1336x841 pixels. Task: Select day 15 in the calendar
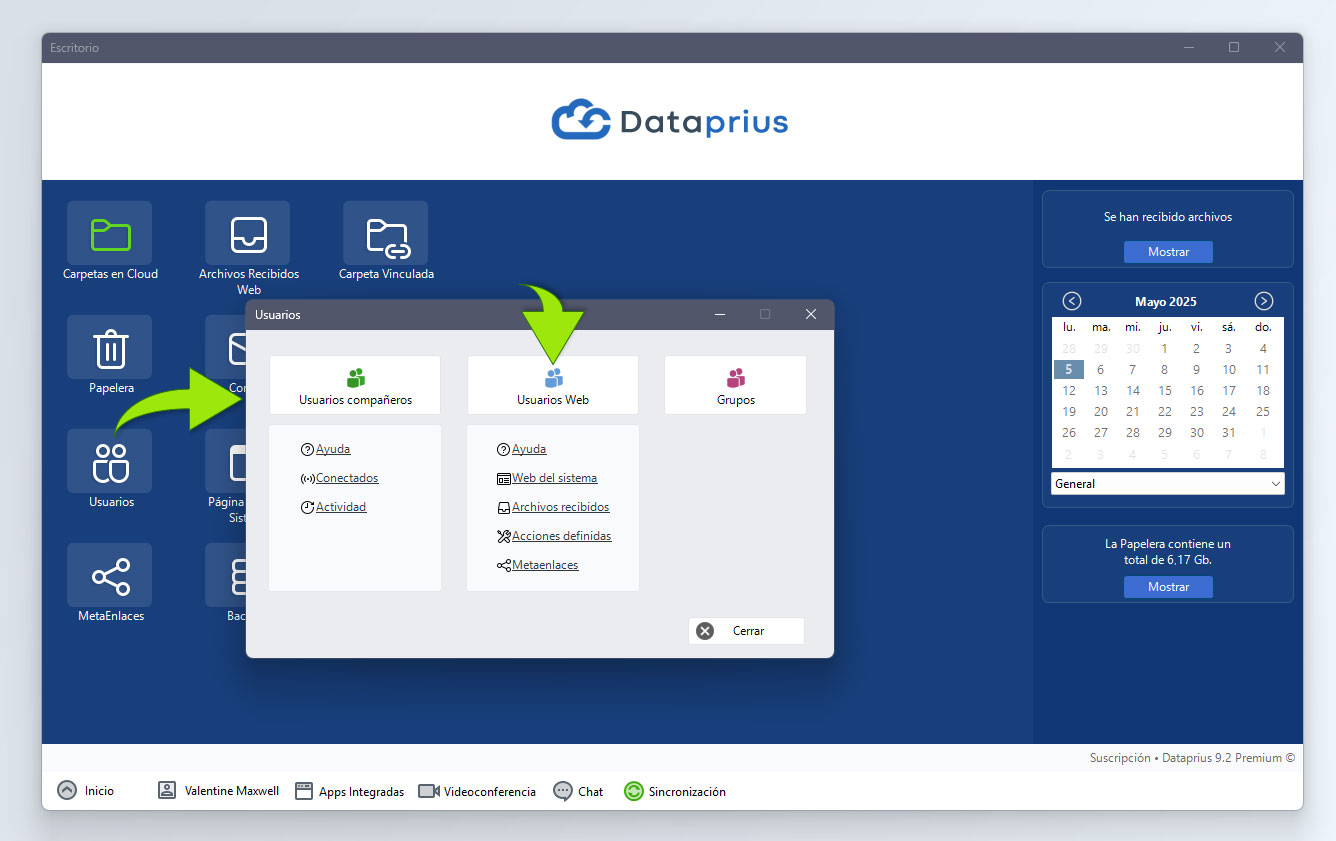click(x=1165, y=391)
